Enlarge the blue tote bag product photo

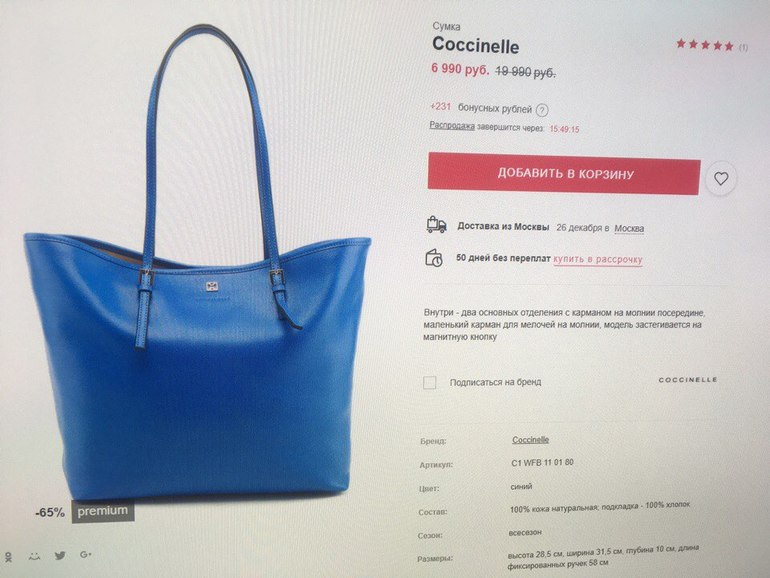tap(197, 265)
